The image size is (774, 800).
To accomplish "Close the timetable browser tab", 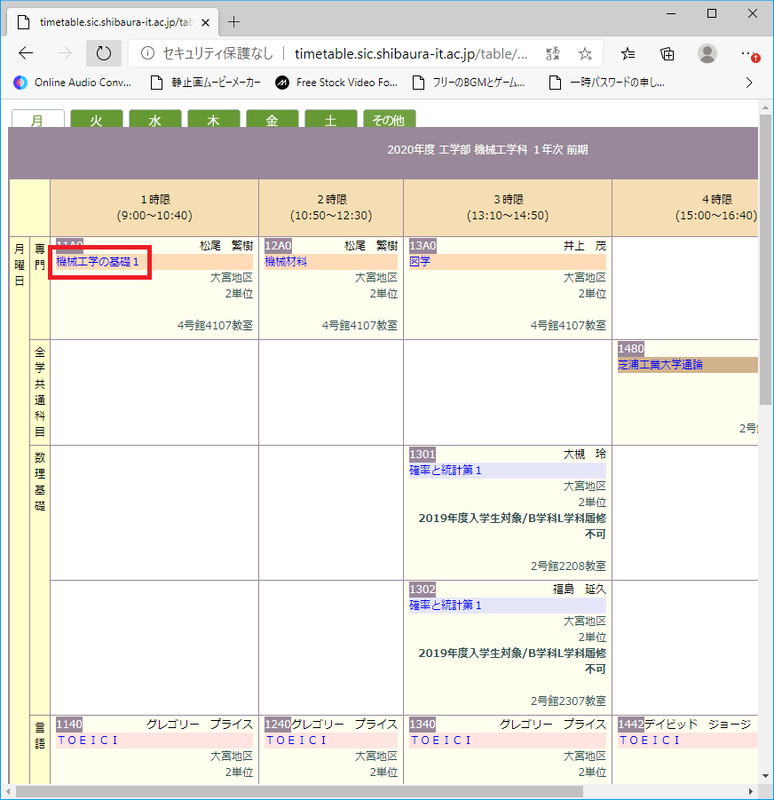I will [x=205, y=21].
